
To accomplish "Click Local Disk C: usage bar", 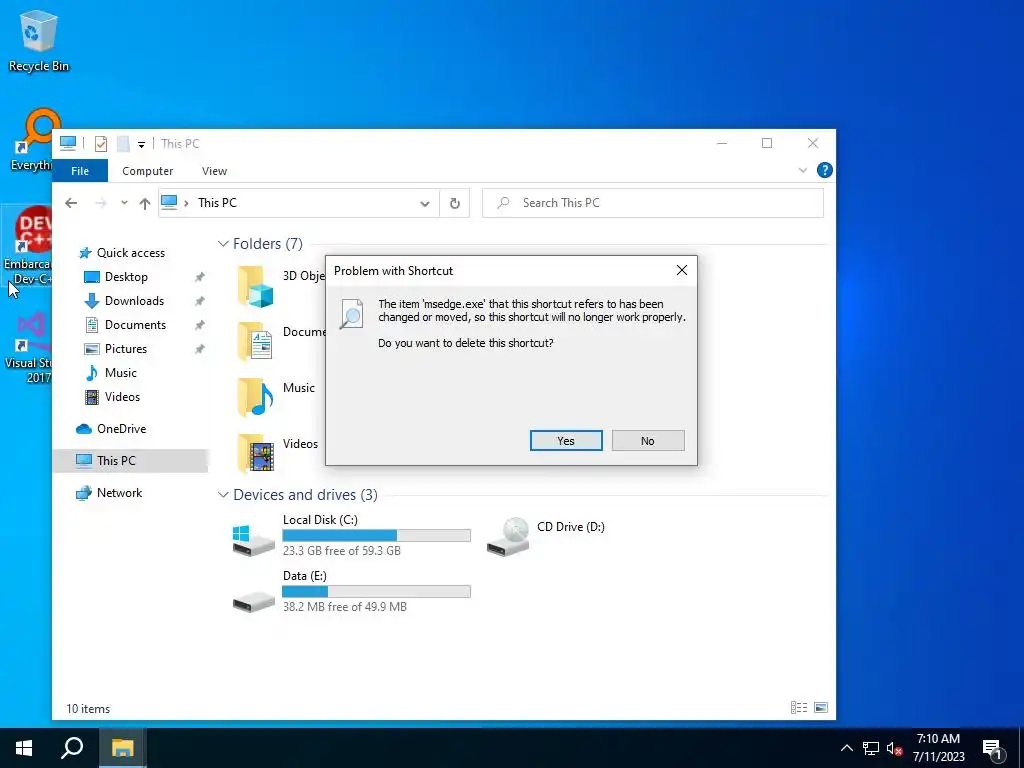I will pyautogui.click(x=376, y=536).
